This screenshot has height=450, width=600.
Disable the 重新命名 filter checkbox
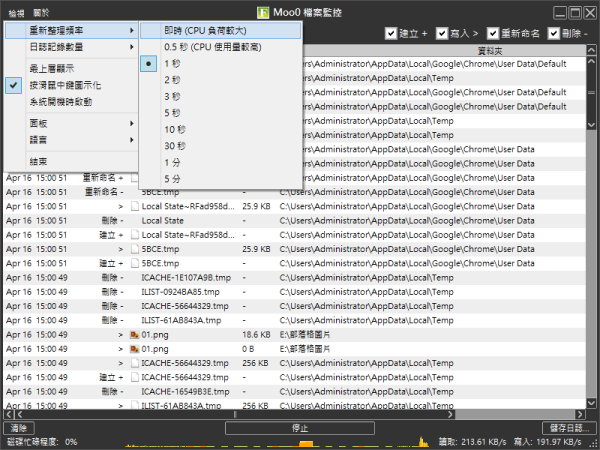(495, 33)
